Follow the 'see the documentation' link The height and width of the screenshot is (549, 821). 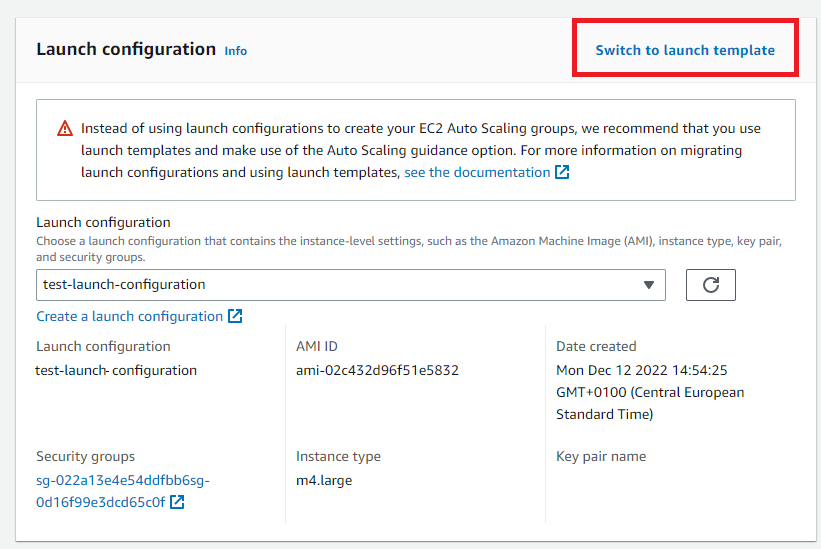pyautogui.click(x=477, y=172)
